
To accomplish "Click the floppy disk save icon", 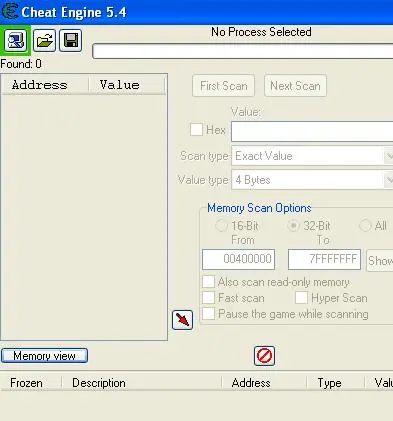I will (71, 40).
